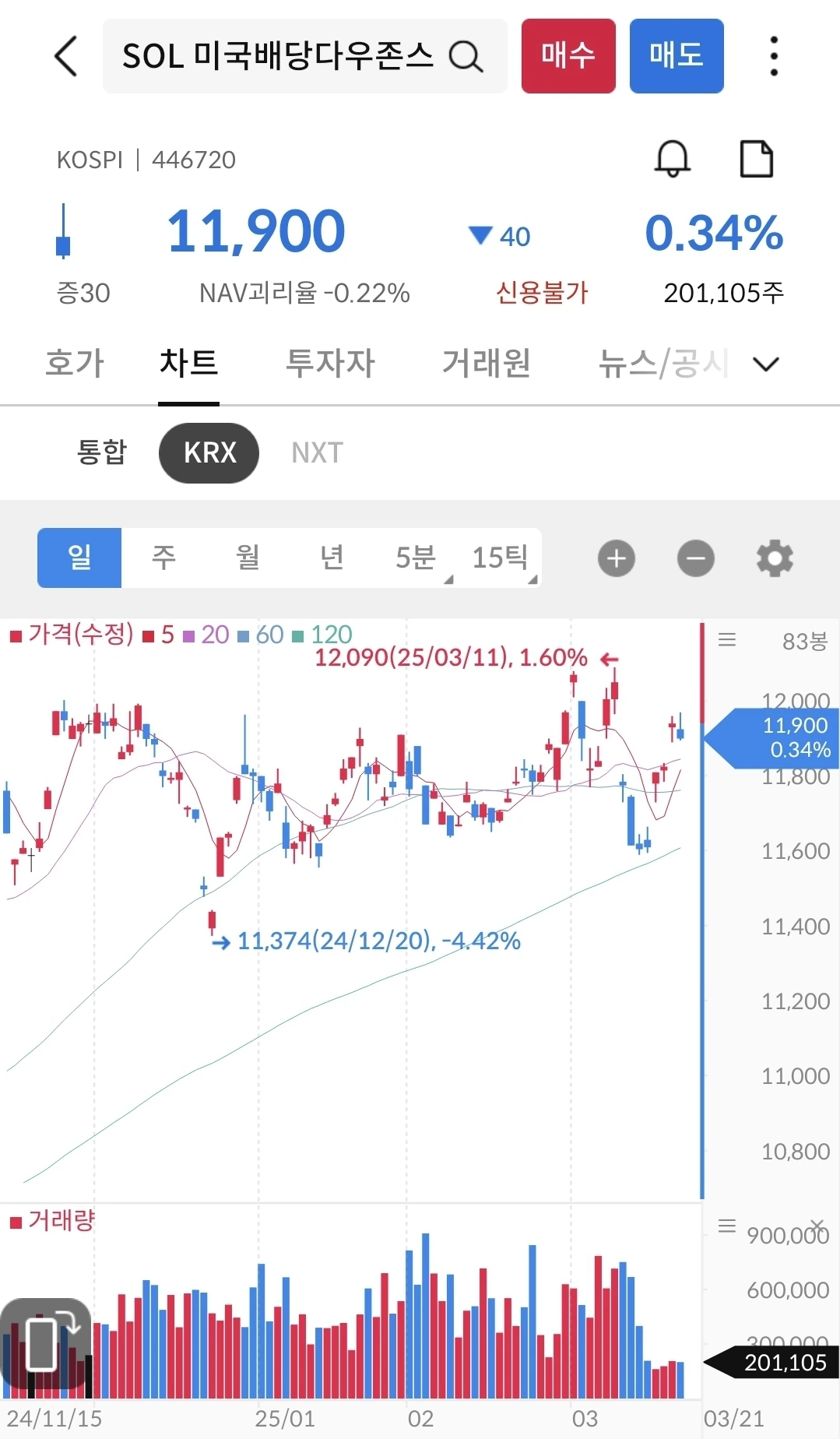Screen dimensions: 840x1439
Task: Click the volume panel close X
Action: [x=817, y=1226]
